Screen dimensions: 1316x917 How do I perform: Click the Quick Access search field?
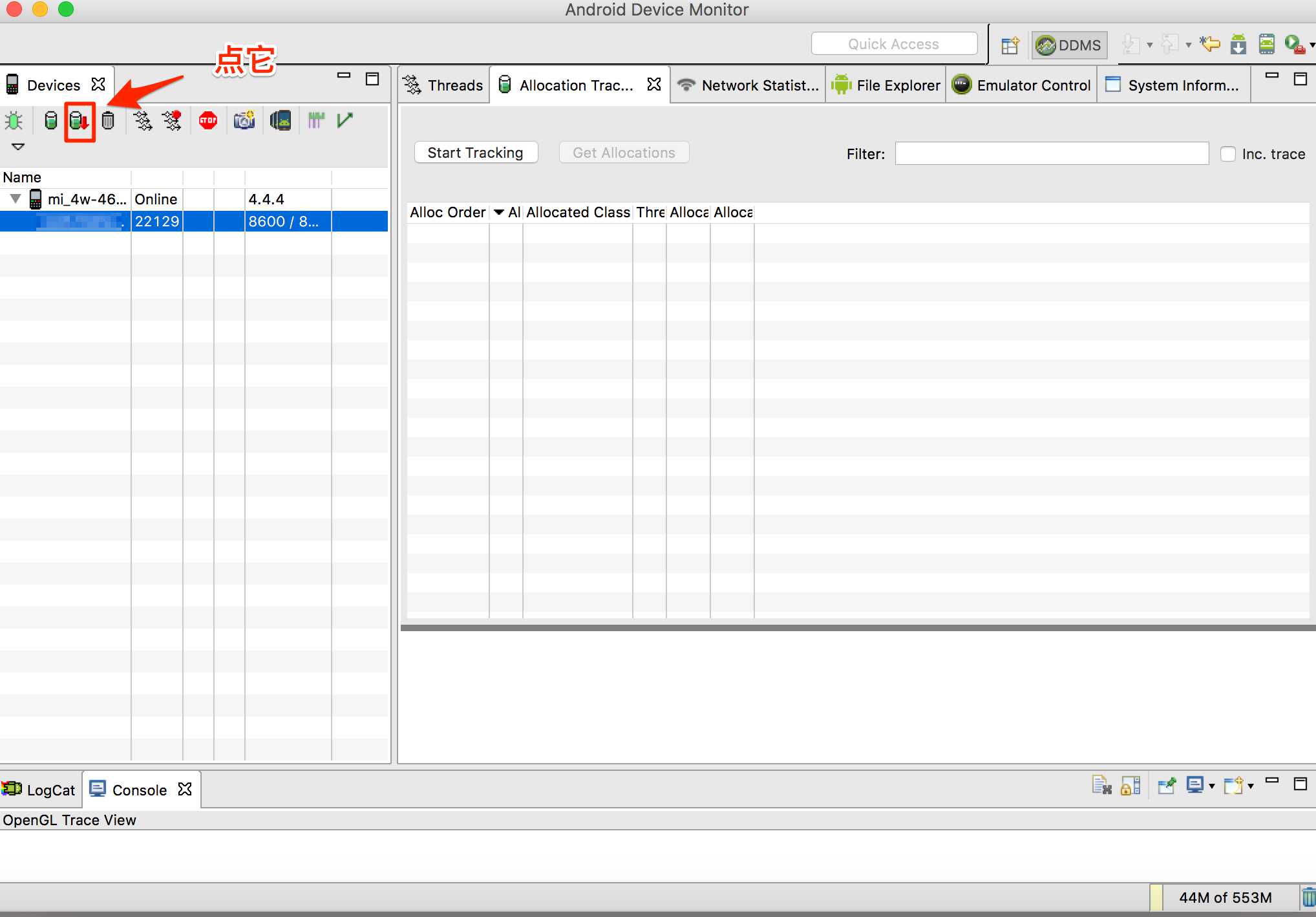(x=894, y=44)
